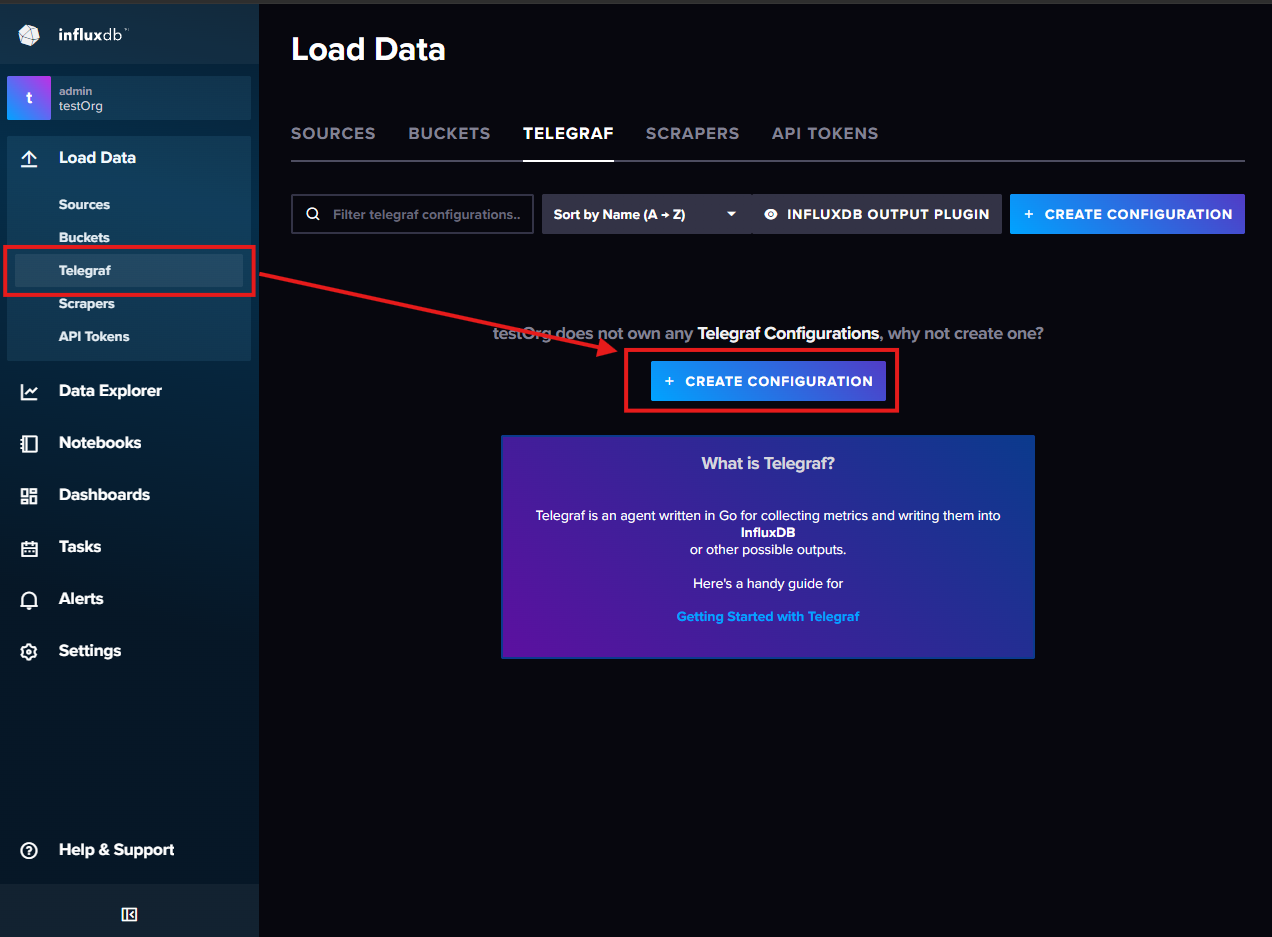Screen dimensions: 1272x937
Task: Click InfluxDB Output Plugin button
Action: [x=877, y=214]
